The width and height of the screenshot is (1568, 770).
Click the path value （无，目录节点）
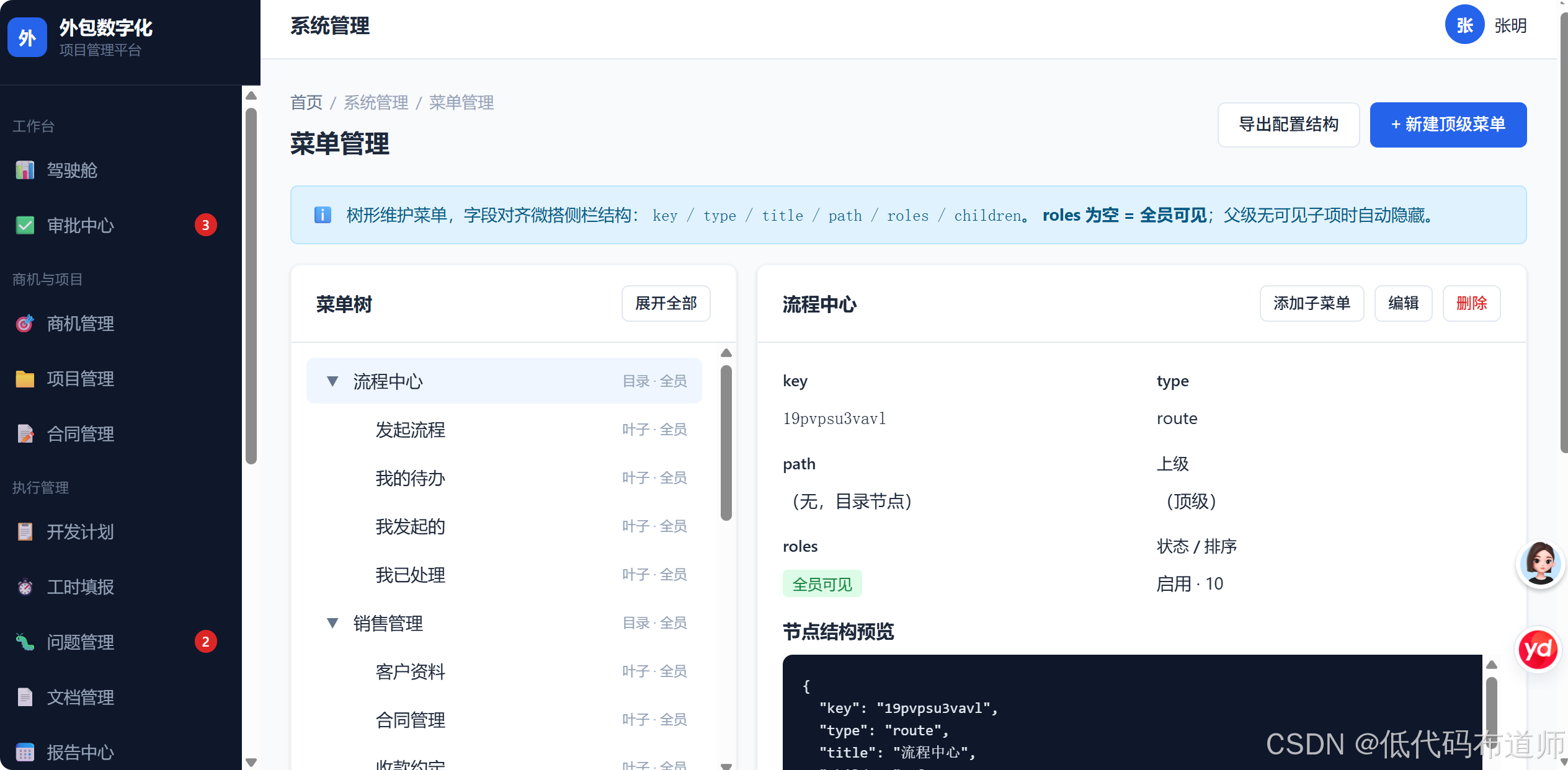pyautogui.click(x=852, y=501)
